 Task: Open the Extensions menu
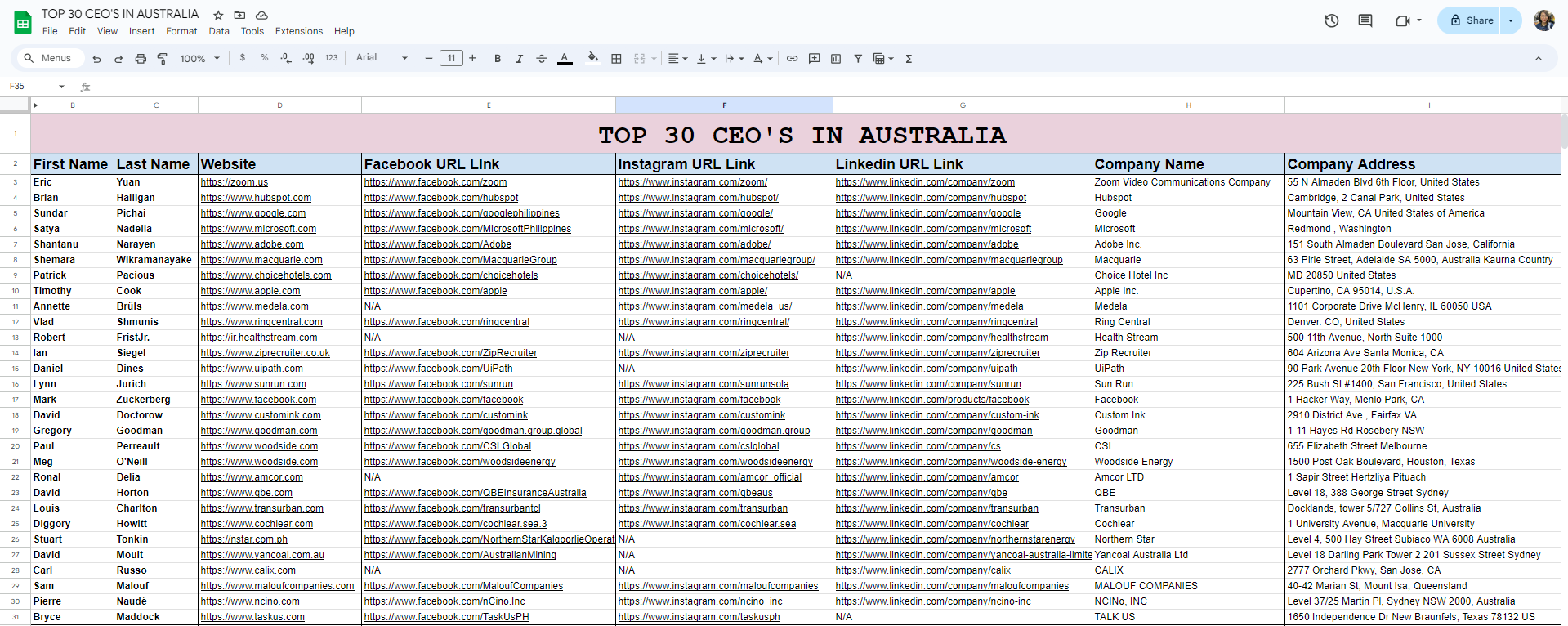(299, 31)
